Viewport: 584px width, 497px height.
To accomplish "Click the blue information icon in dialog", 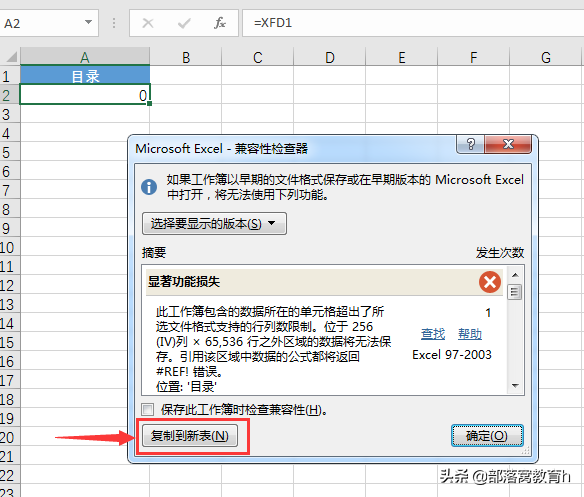I will (x=149, y=186).
